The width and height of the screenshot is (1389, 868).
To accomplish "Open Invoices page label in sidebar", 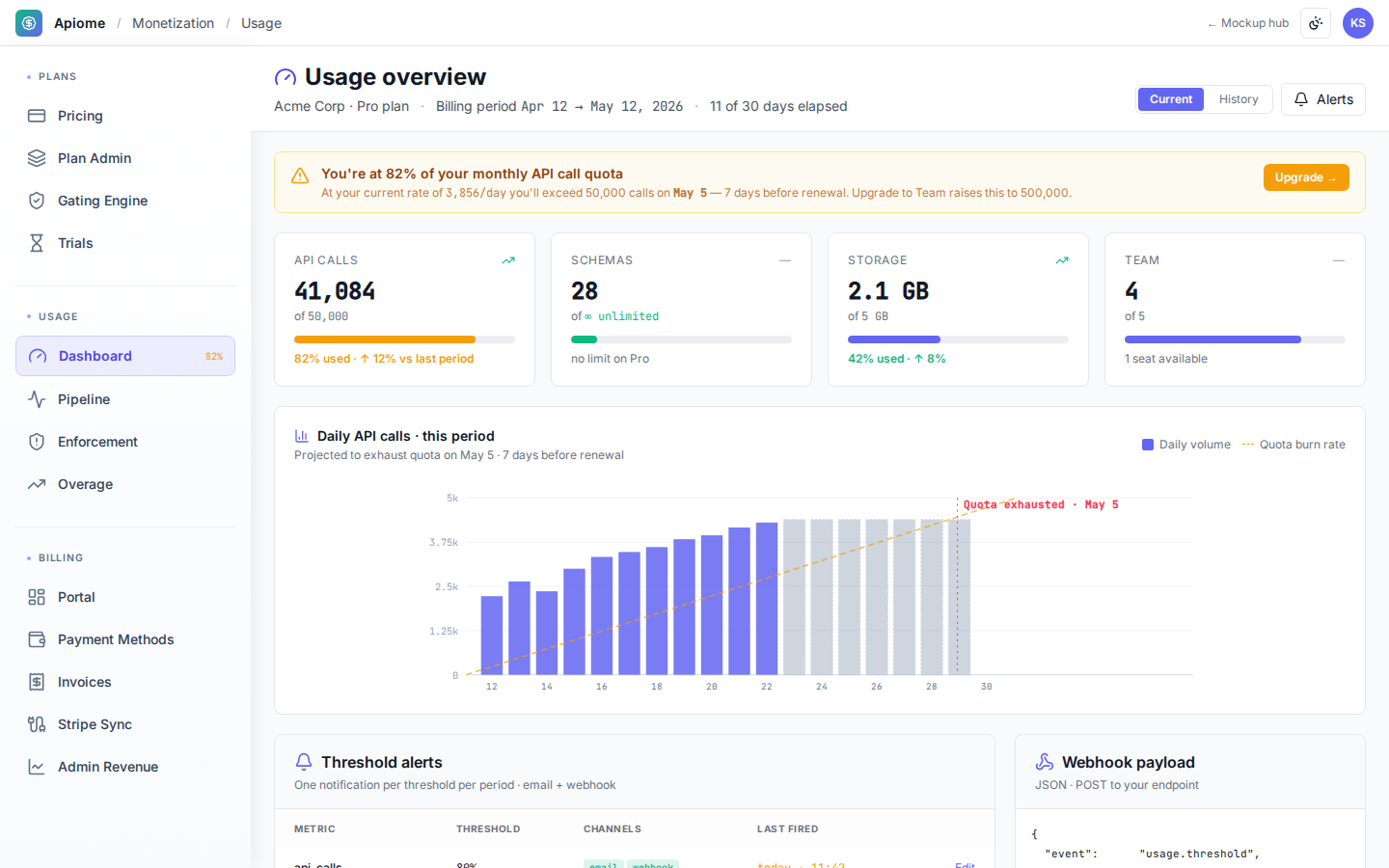I will (85, 682).
